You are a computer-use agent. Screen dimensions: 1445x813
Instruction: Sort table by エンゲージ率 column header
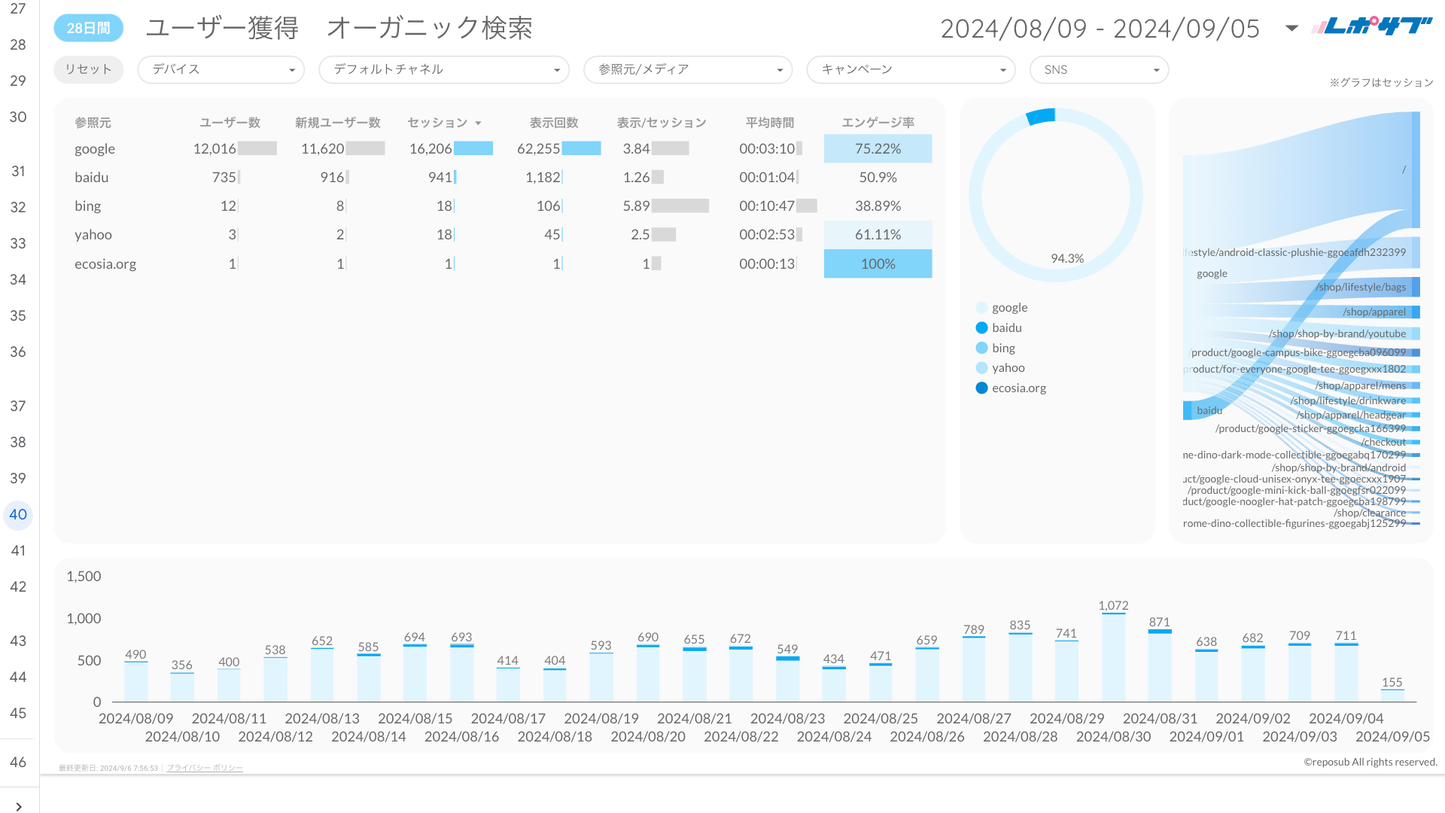coord(877,123)
